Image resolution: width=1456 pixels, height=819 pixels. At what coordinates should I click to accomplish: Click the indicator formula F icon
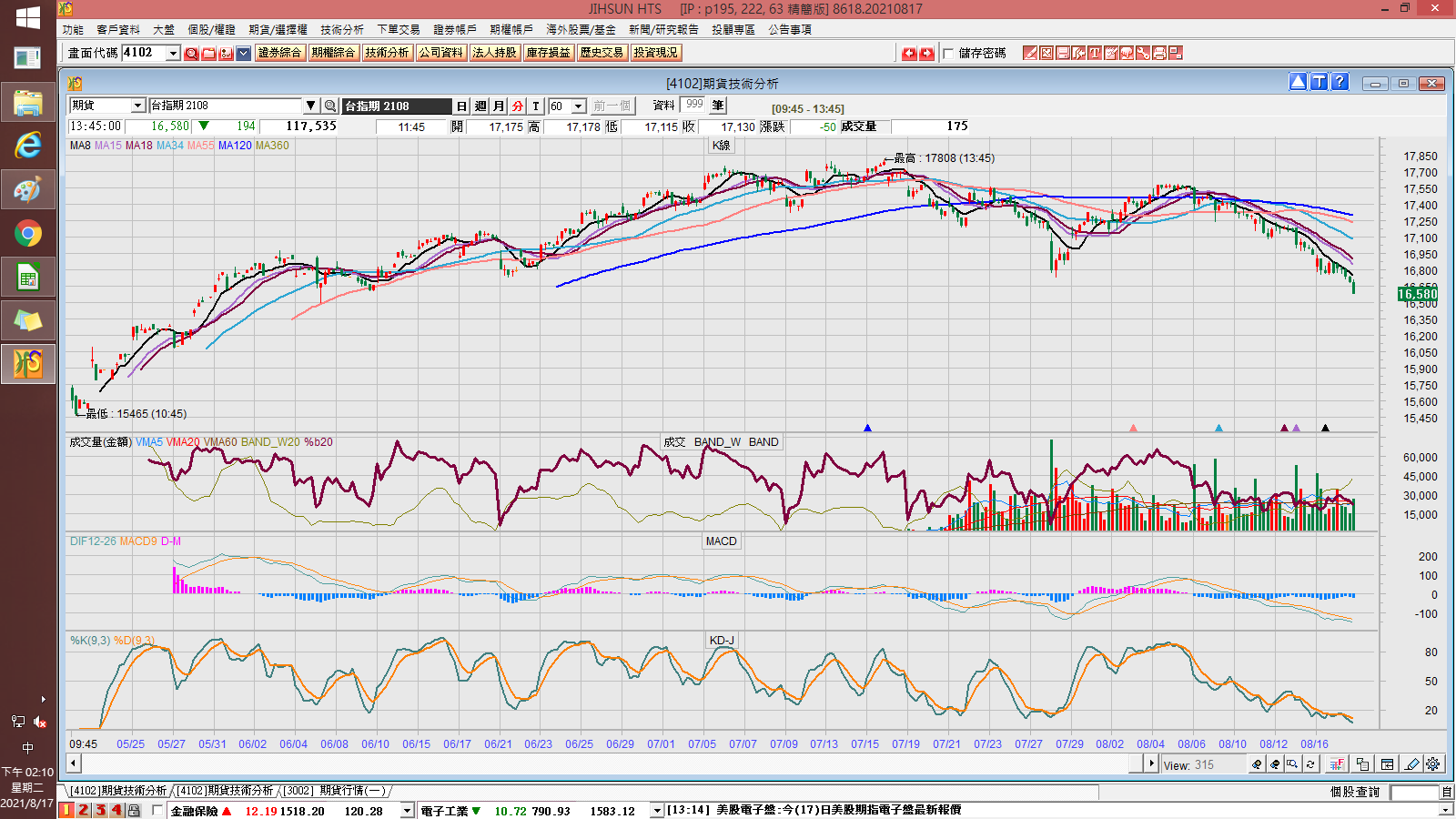tap(1337, 764)
